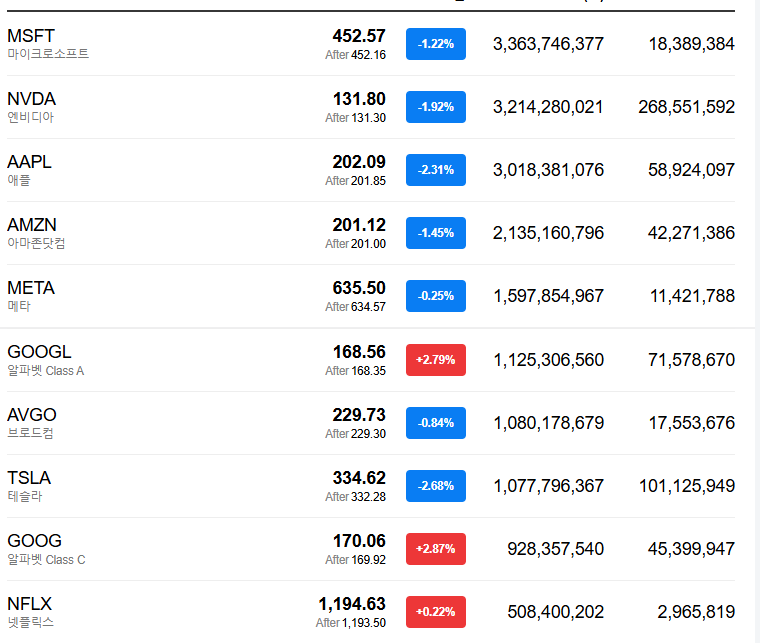
Task: Click the market cap value 1,077,796,367
Action: pyautogui.click(x=548, y=486)
